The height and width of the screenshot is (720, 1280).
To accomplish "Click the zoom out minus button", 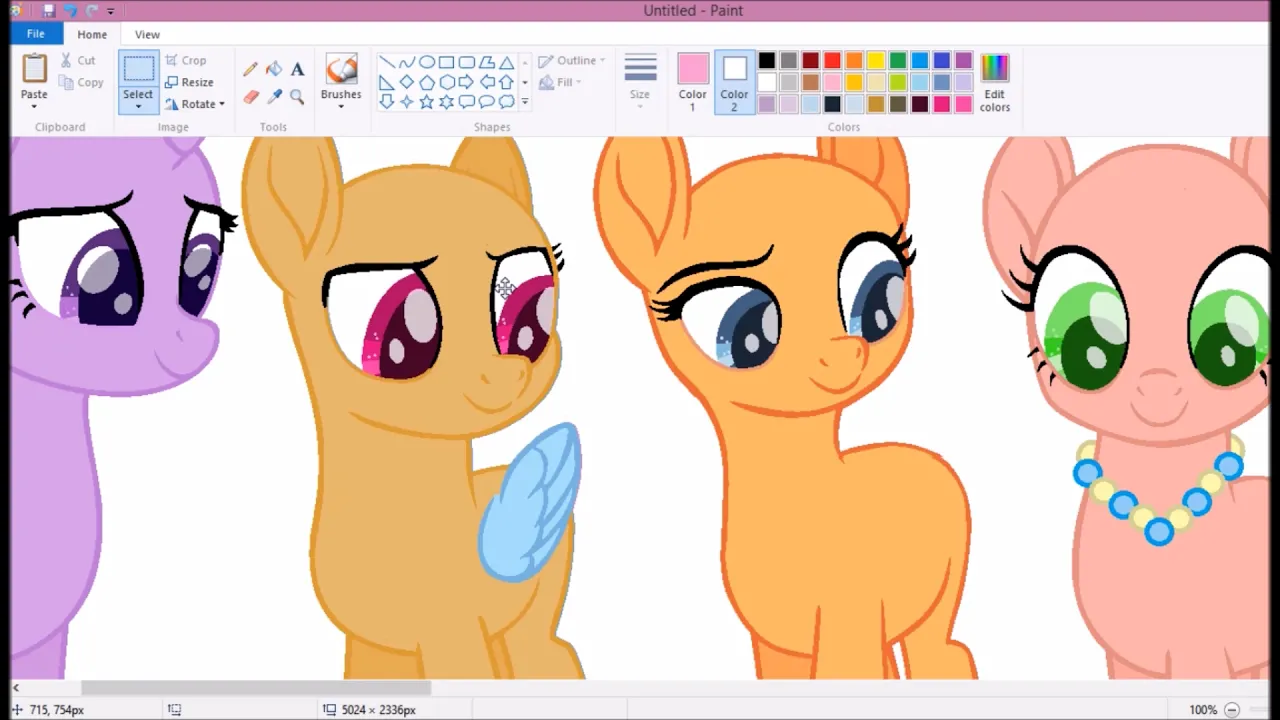I will tap(1232, 710).
